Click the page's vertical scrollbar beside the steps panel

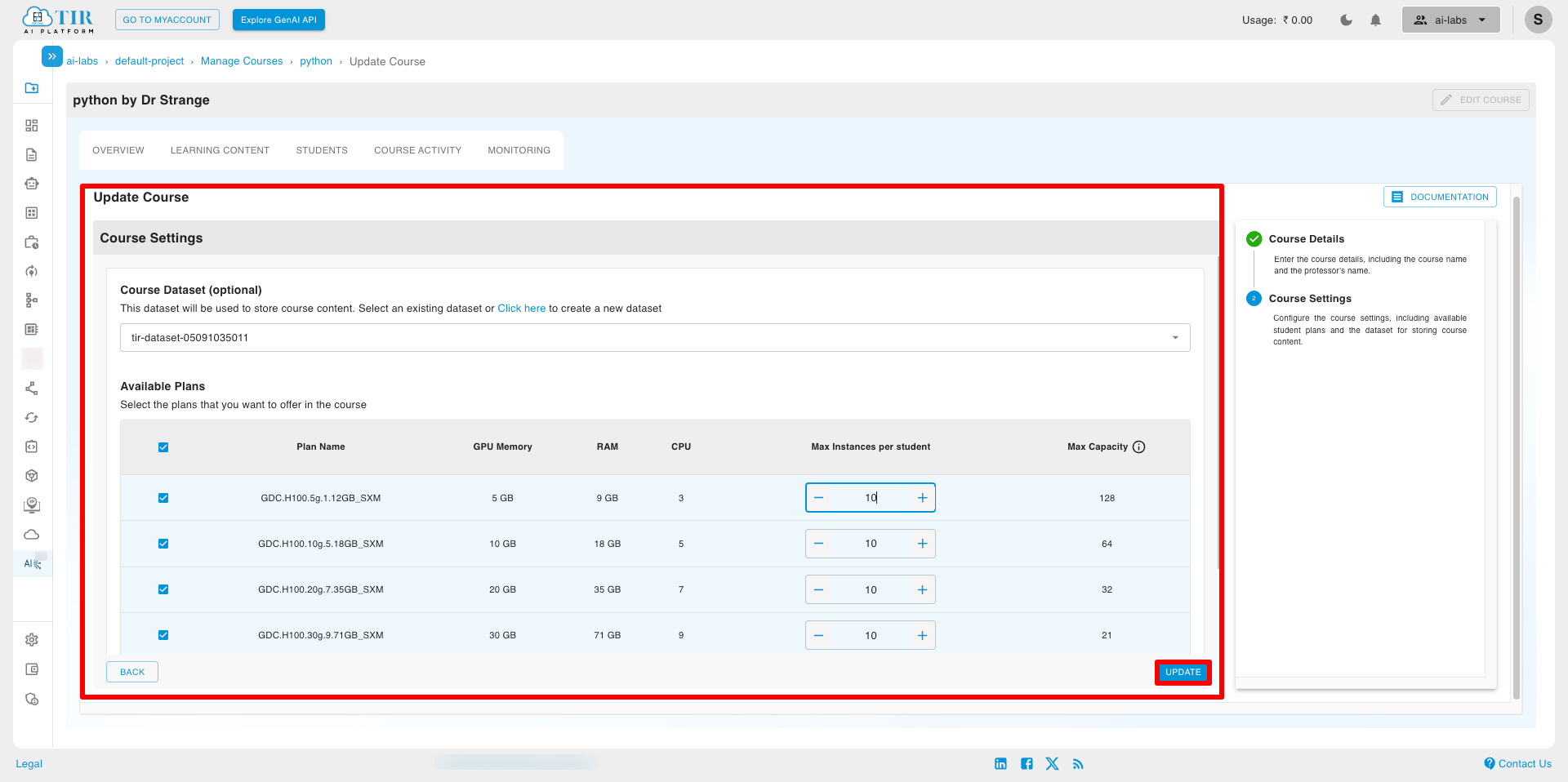click(x=1517, y=447)
